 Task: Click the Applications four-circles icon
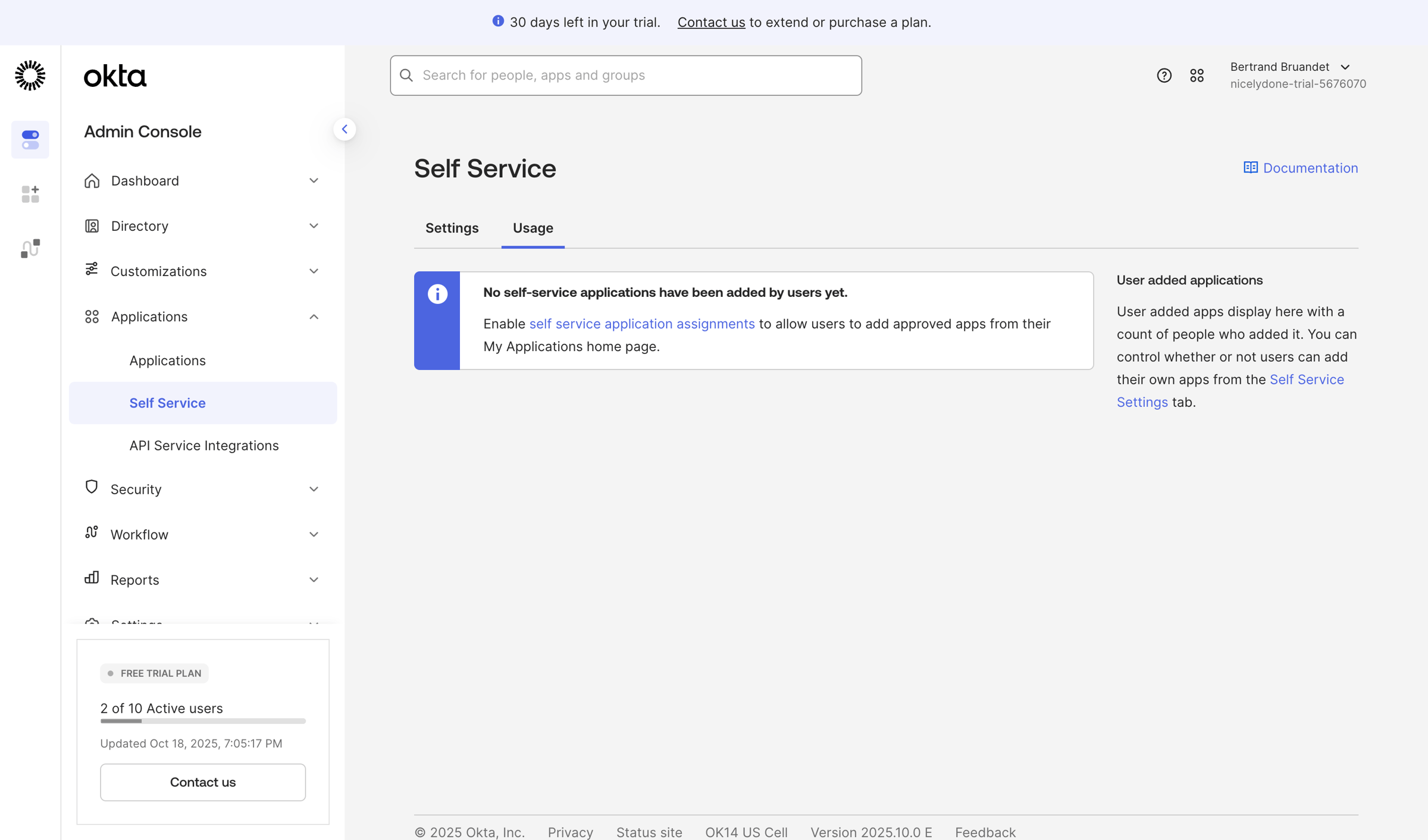pos(92,316)
